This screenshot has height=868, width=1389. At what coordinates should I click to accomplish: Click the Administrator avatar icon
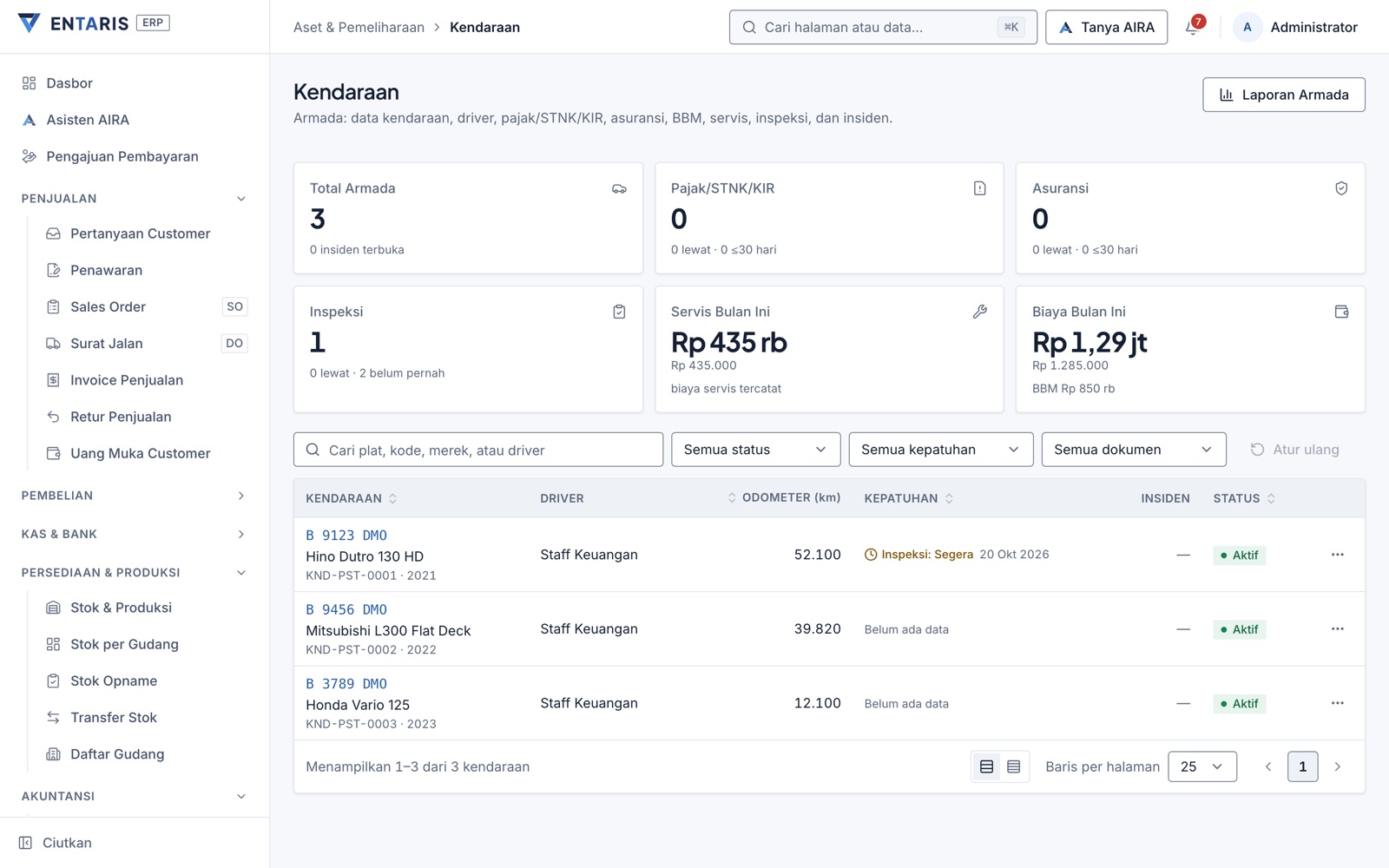pyautogui.click(x=1247, y=27)
